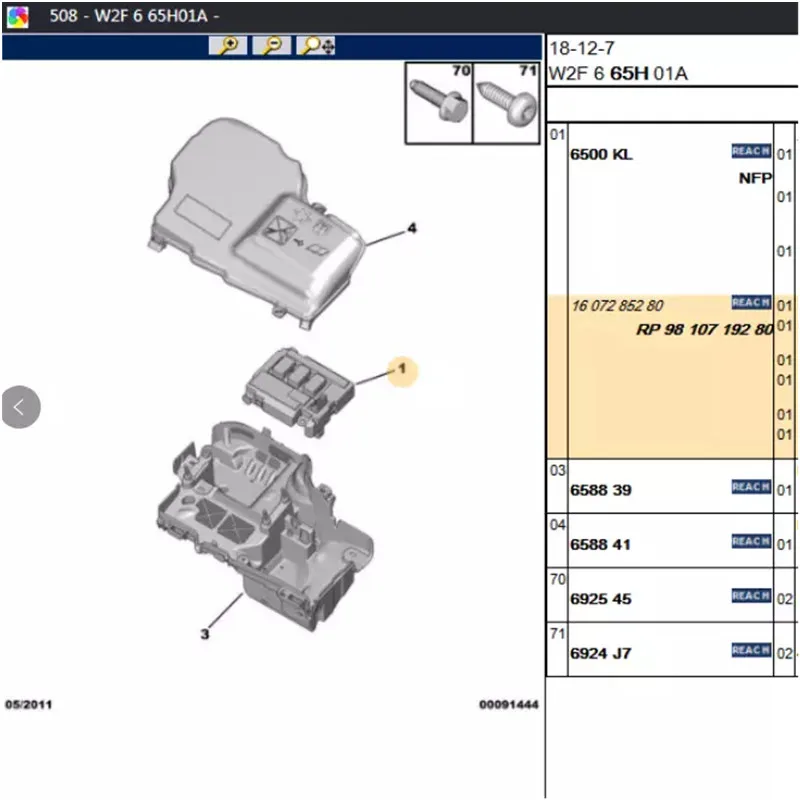Viewport: 800px width, 800px height.
Task: Click REACH badge beside 6500 KL
Action: click(751, 151)
